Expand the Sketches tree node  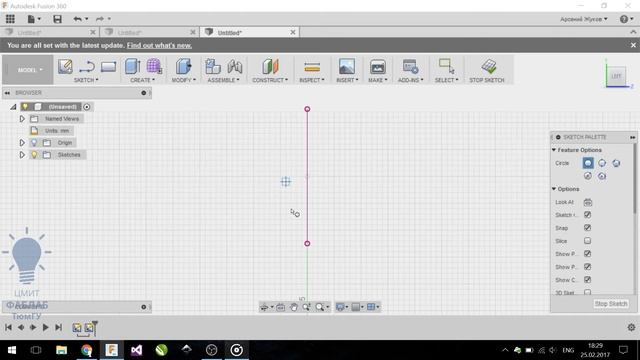(x=22, y=155)
